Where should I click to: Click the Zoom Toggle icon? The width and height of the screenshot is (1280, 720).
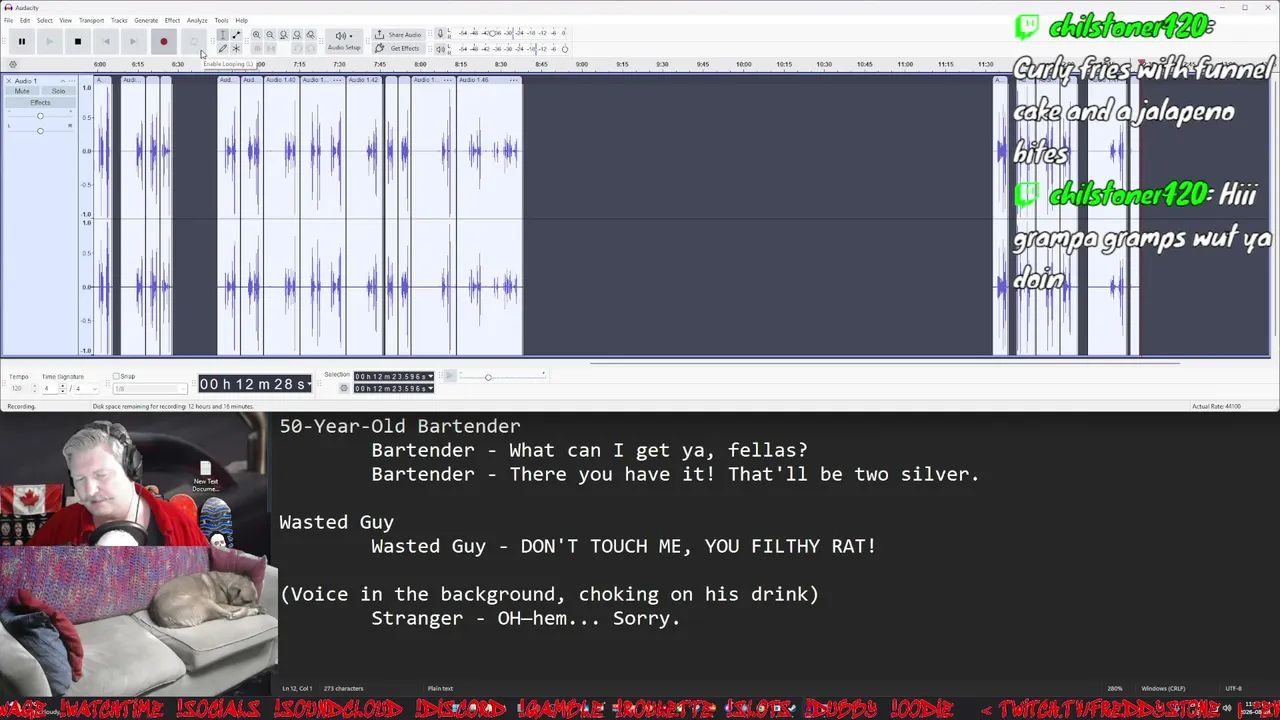310,35
